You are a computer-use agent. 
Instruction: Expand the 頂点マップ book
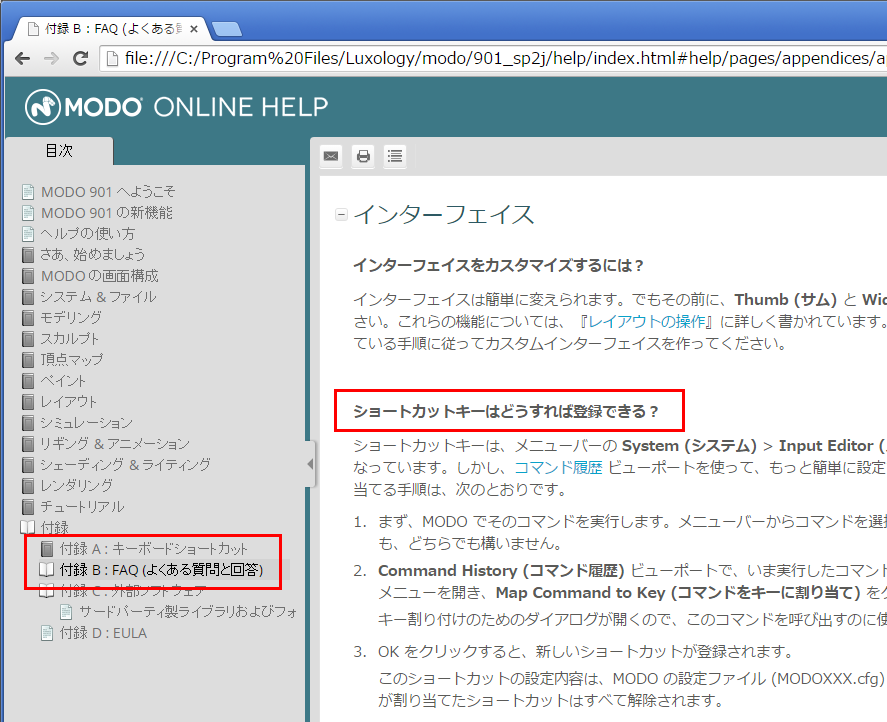72,359
